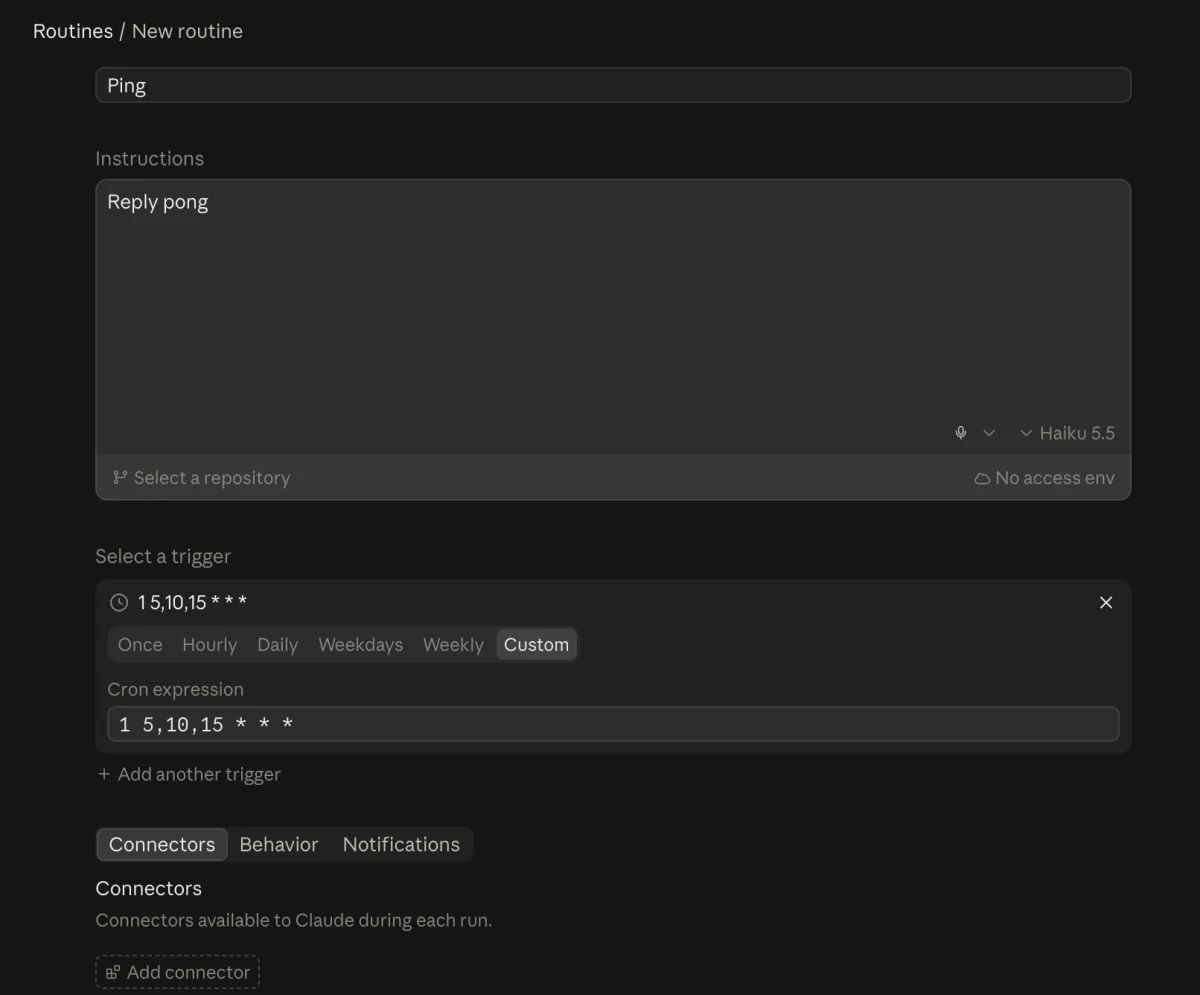The height and width of the screenshot is (995, 1200).
Task: Switch to the Notifications tab
Action: point(401,845)
